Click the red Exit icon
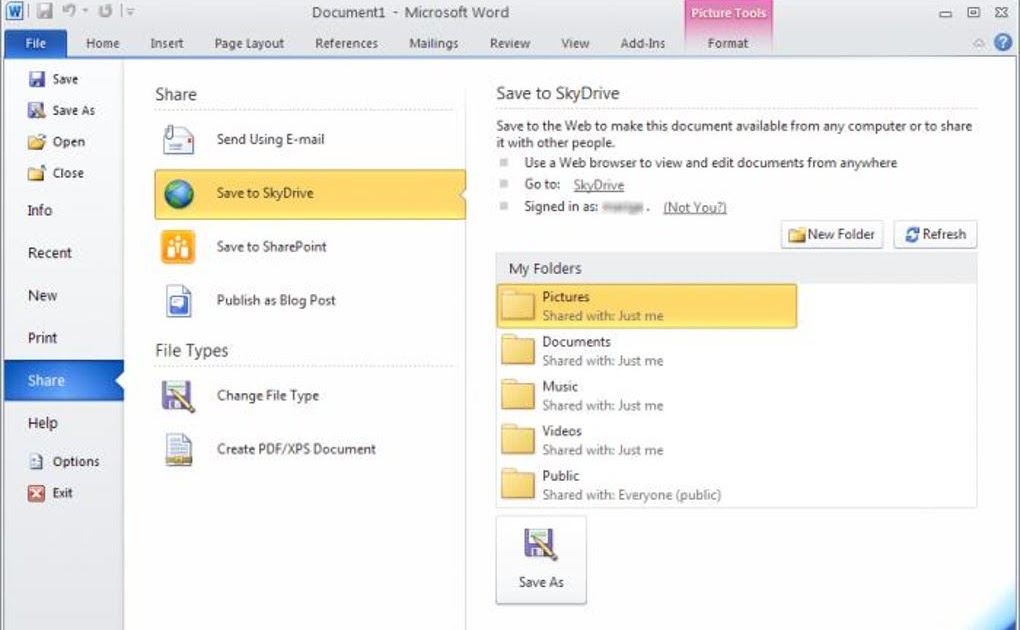Screen dimensions: 1020x630 pyautogui.click(x=36, y=493)
